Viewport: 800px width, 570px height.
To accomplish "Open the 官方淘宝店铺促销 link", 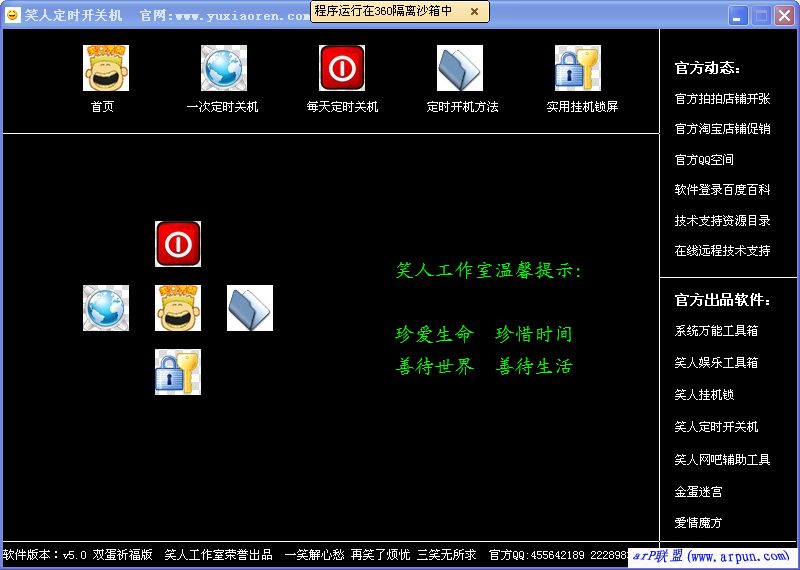I will (722, 129).
